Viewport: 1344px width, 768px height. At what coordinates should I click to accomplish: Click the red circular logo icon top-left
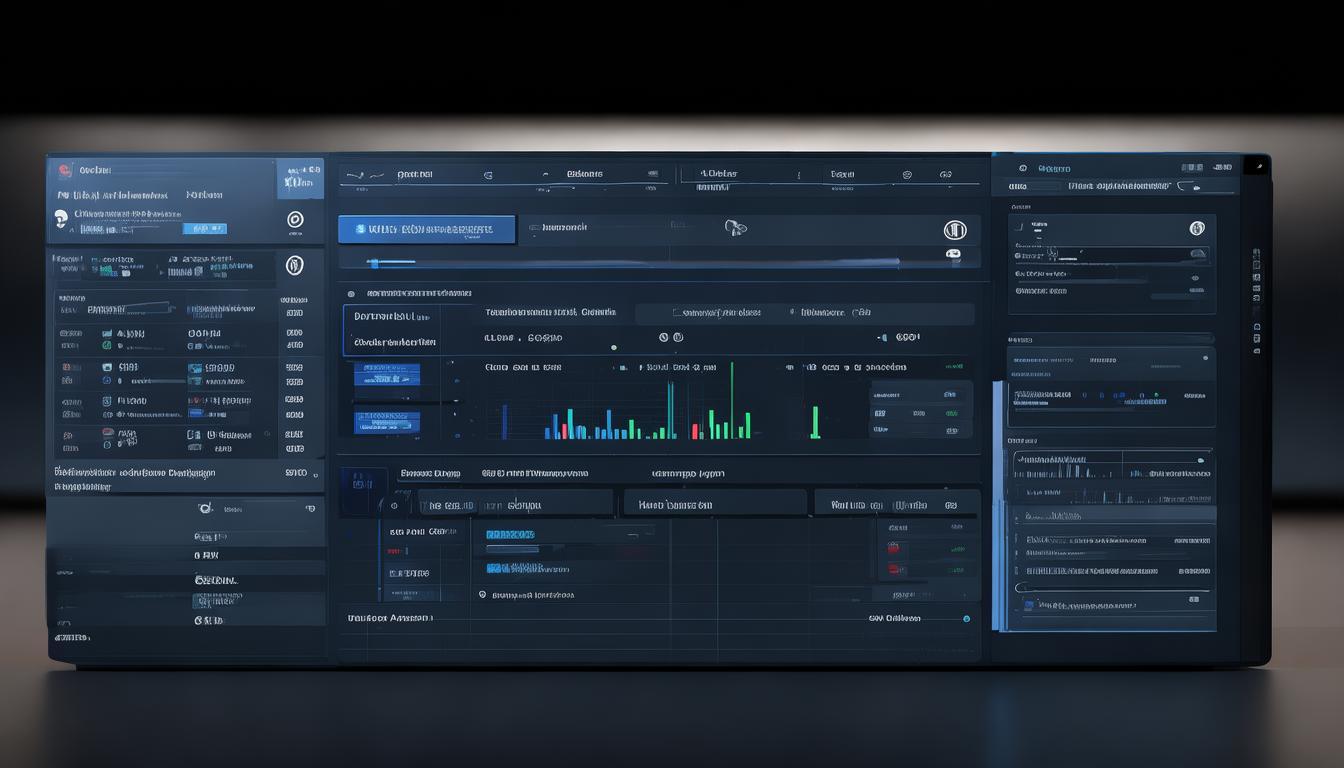65,170
